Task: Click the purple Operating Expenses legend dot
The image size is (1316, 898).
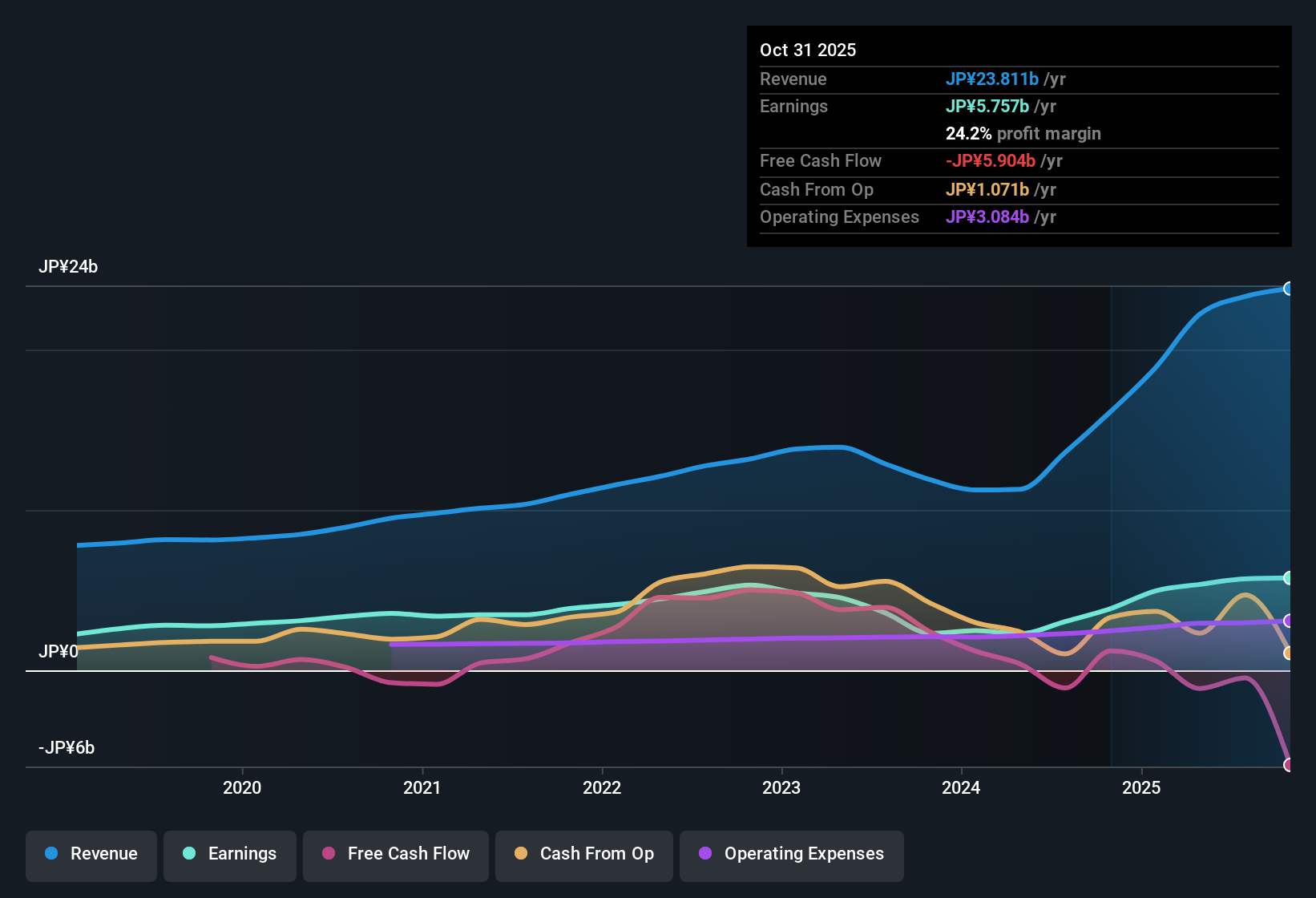Action: pos(705,854)
